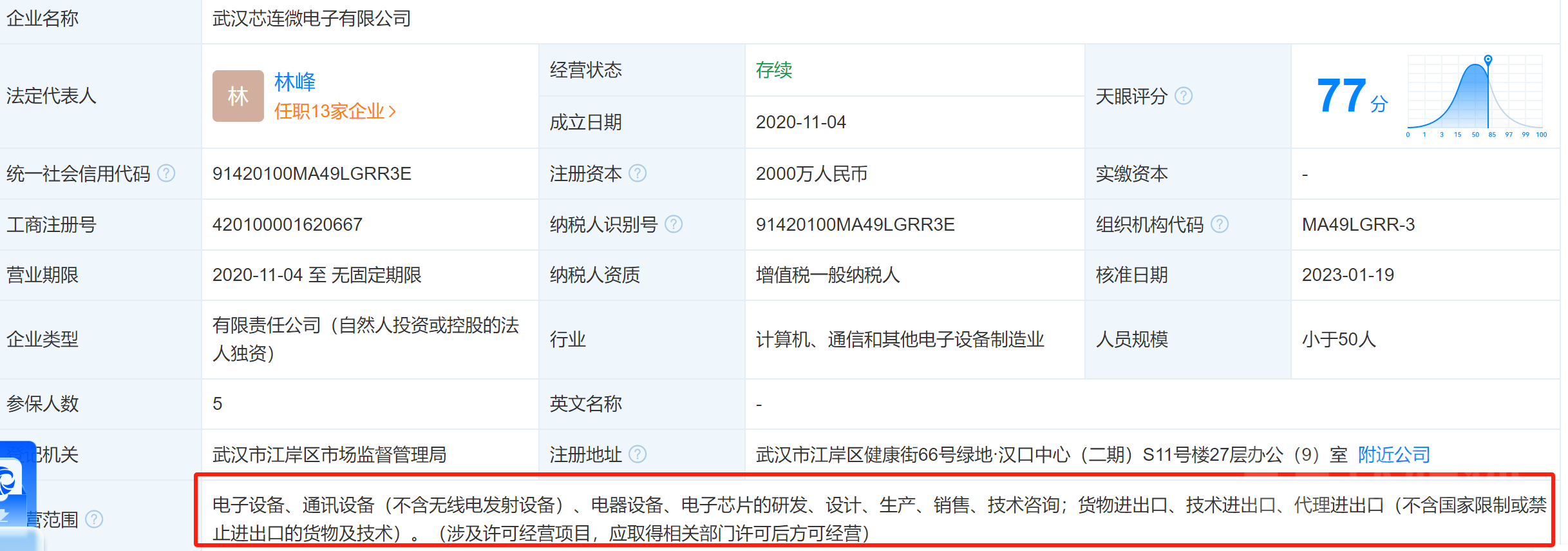Image resolution: width=1568 pixels, height=551 pixels.
Task: Click registration number 420100001620667
Action: pos(287,225)
